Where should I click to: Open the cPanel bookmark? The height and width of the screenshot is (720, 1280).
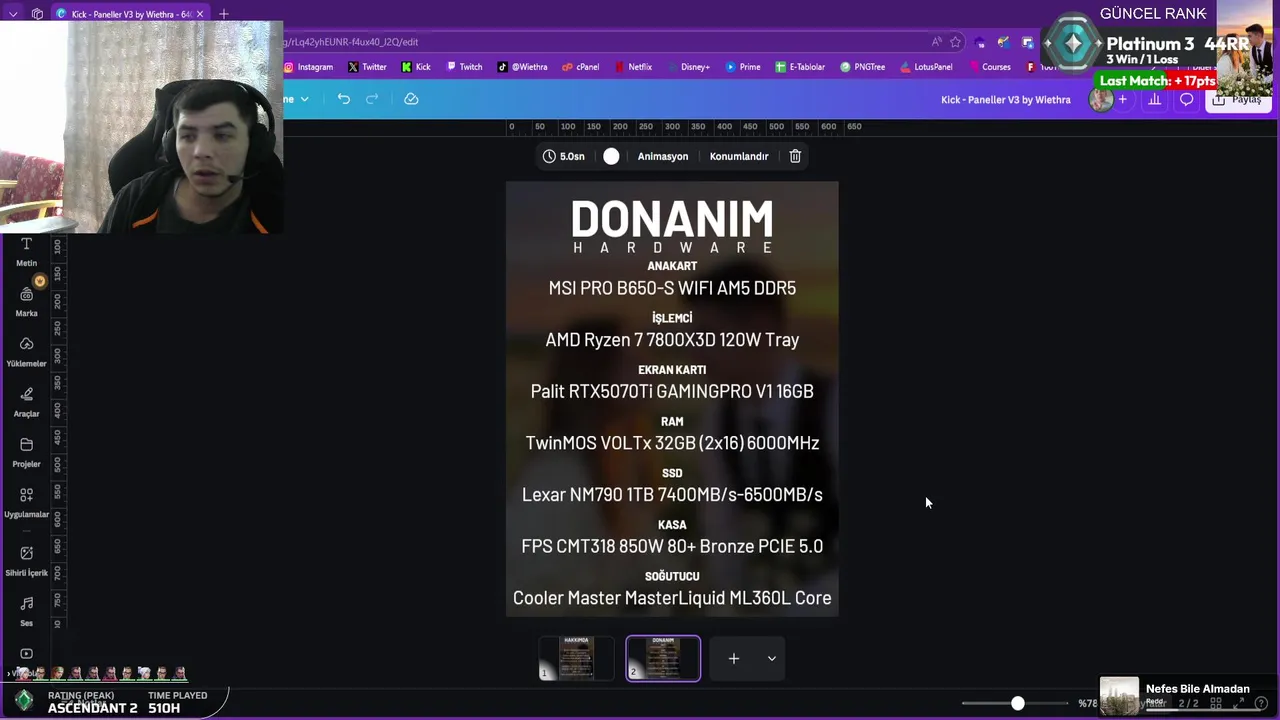[581, 67]
